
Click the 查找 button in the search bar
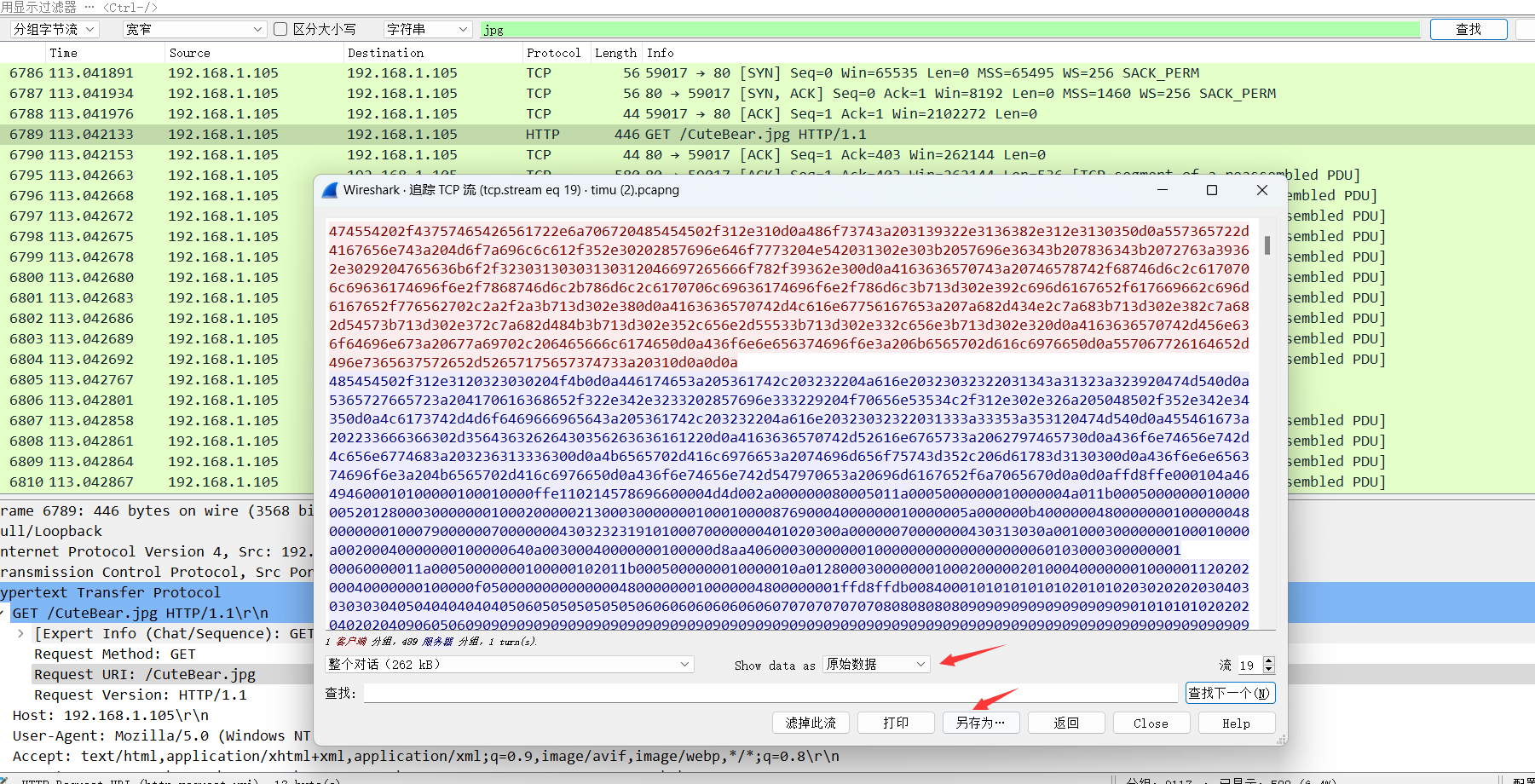pyautogui.click(x=1469, y=29)
